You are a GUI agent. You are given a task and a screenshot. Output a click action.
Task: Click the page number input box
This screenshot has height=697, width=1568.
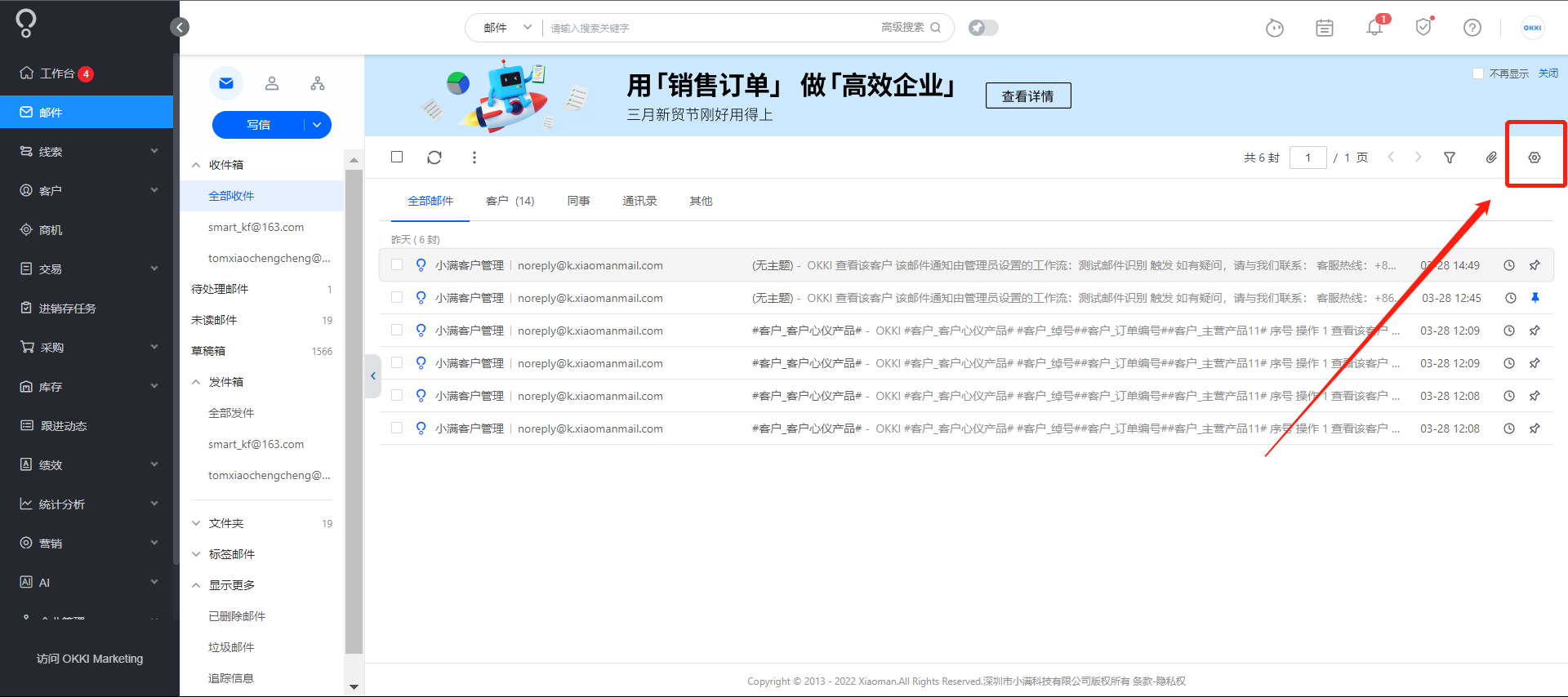1308,158
